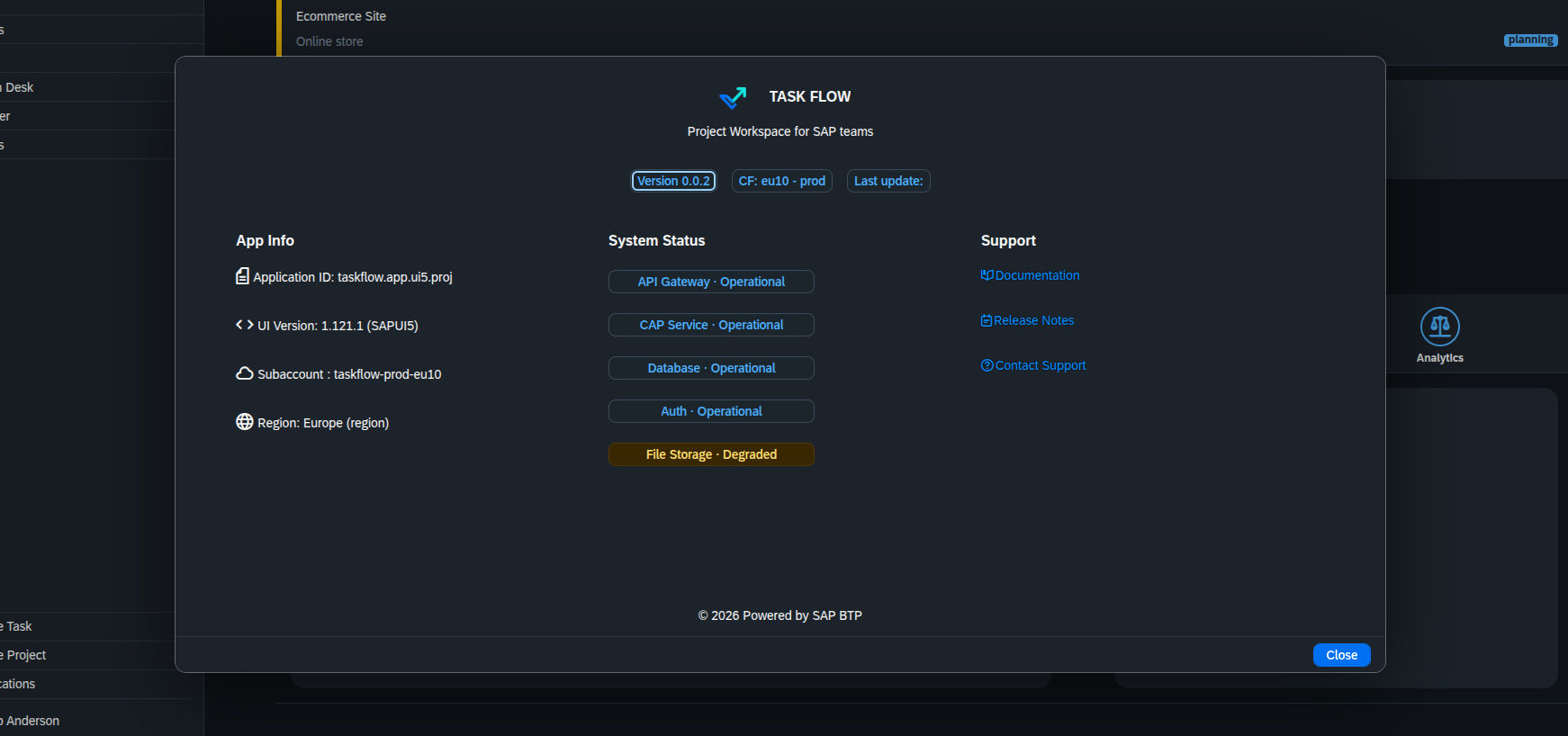Click the UI Version code brackets icon

click(x=244, y=325)
